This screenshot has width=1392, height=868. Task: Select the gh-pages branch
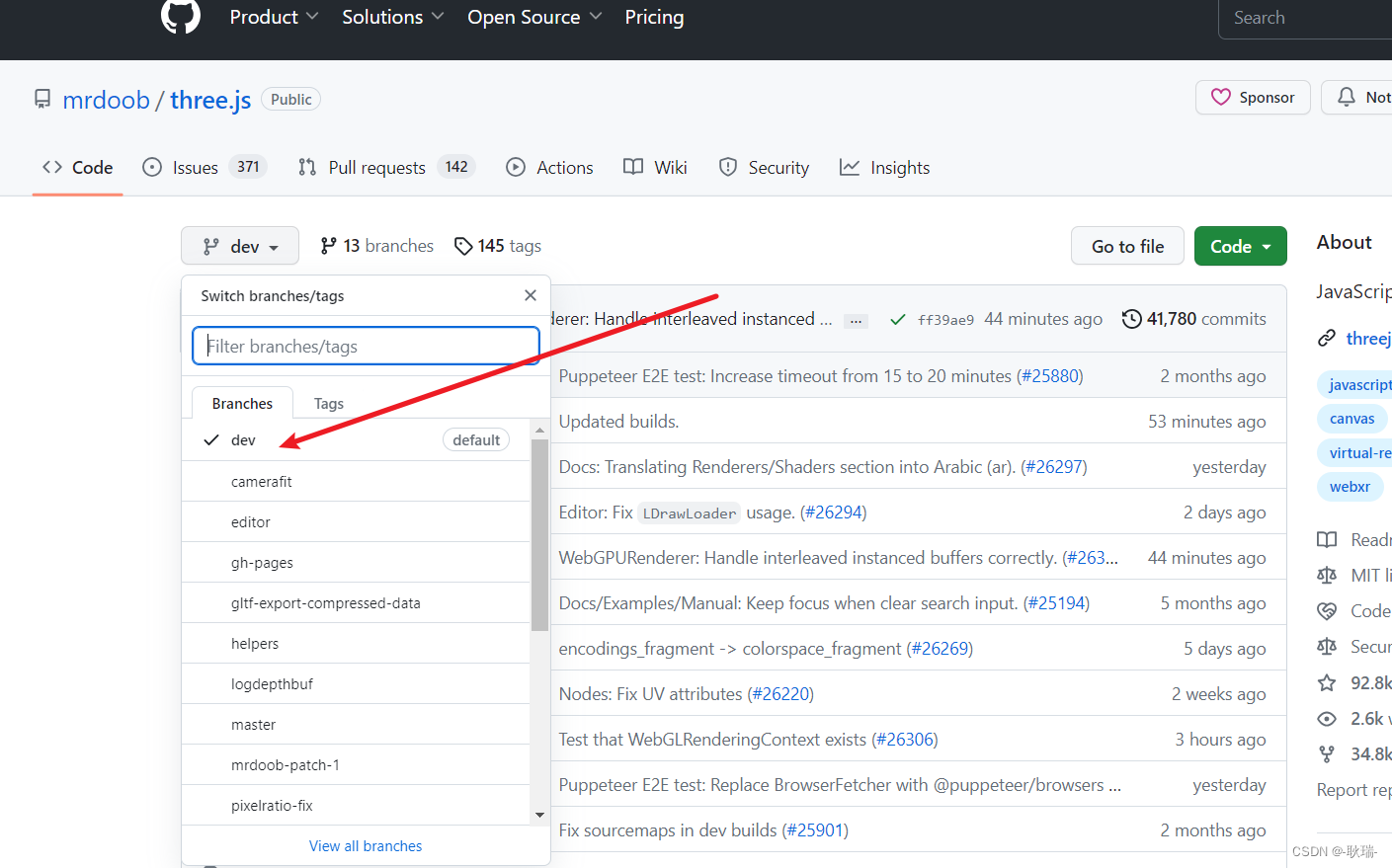(356, 562)
